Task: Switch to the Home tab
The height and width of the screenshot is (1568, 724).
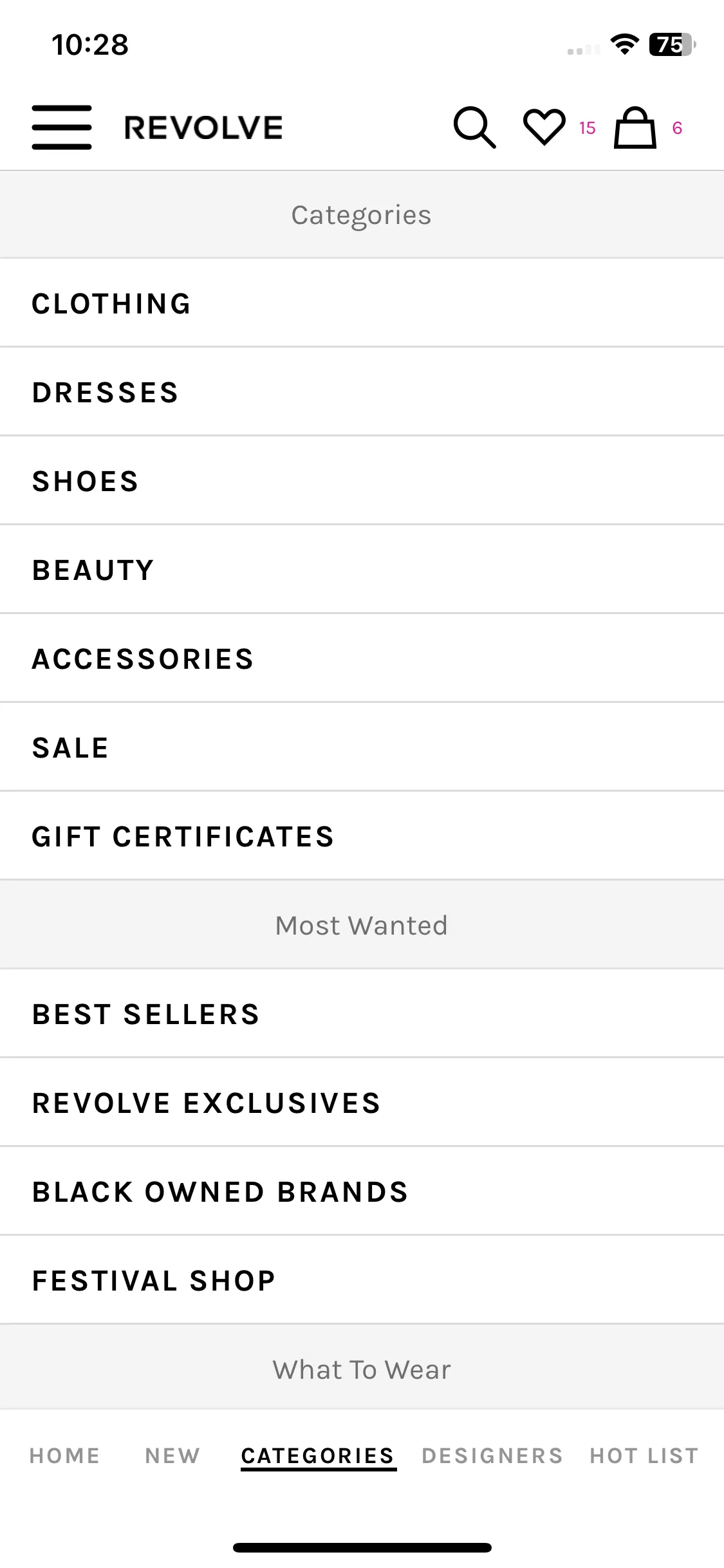Action: click(x=65, y=1455)
